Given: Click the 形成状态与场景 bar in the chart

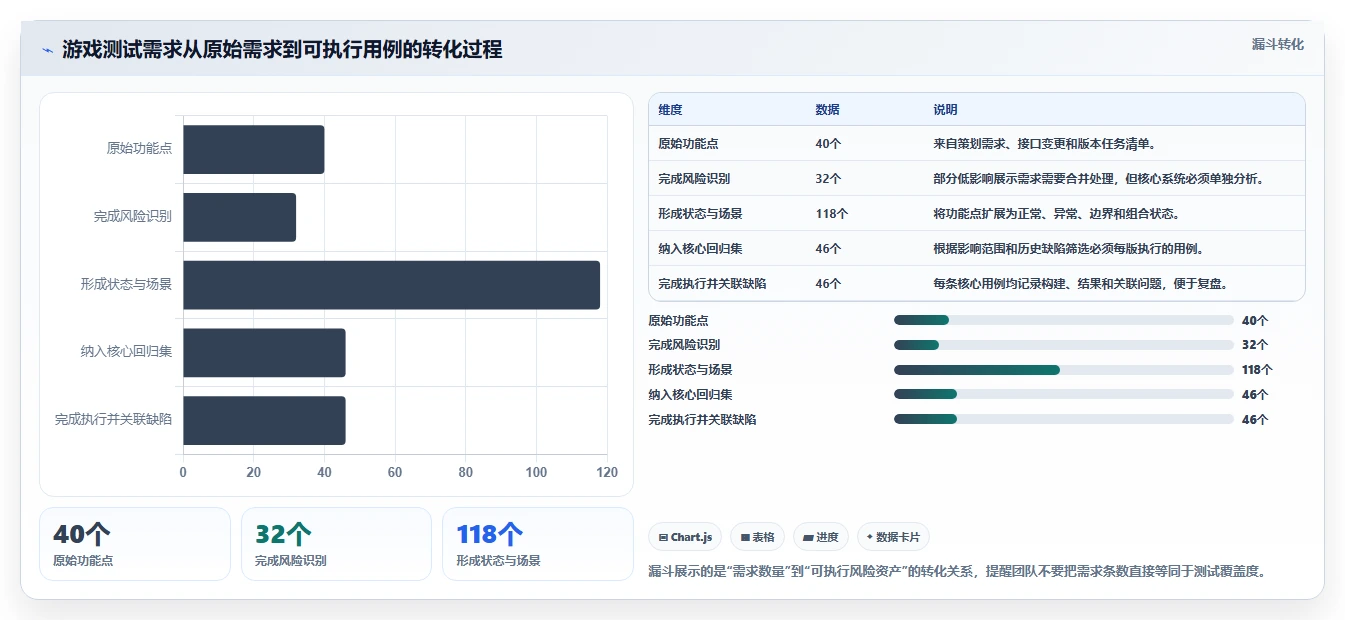Looking at the screenshot, I should pos(392,285).
